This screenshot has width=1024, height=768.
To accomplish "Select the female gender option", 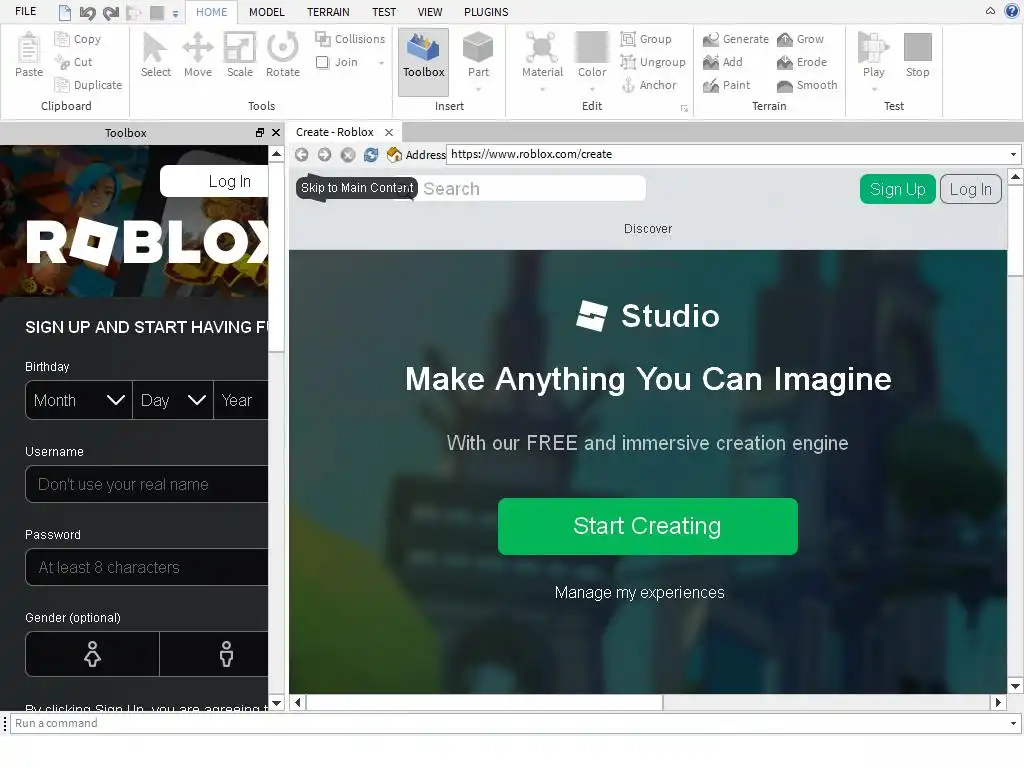I will click(92, 654).
